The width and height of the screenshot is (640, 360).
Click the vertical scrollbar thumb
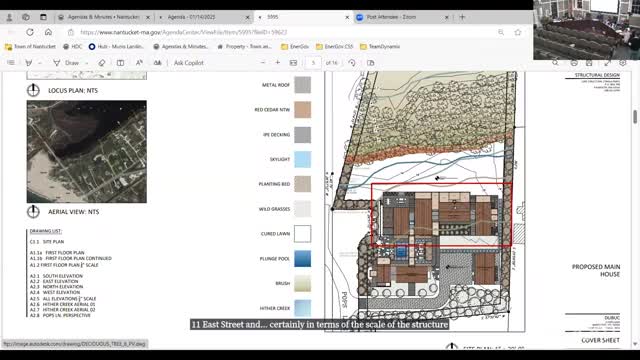(635, 116)
